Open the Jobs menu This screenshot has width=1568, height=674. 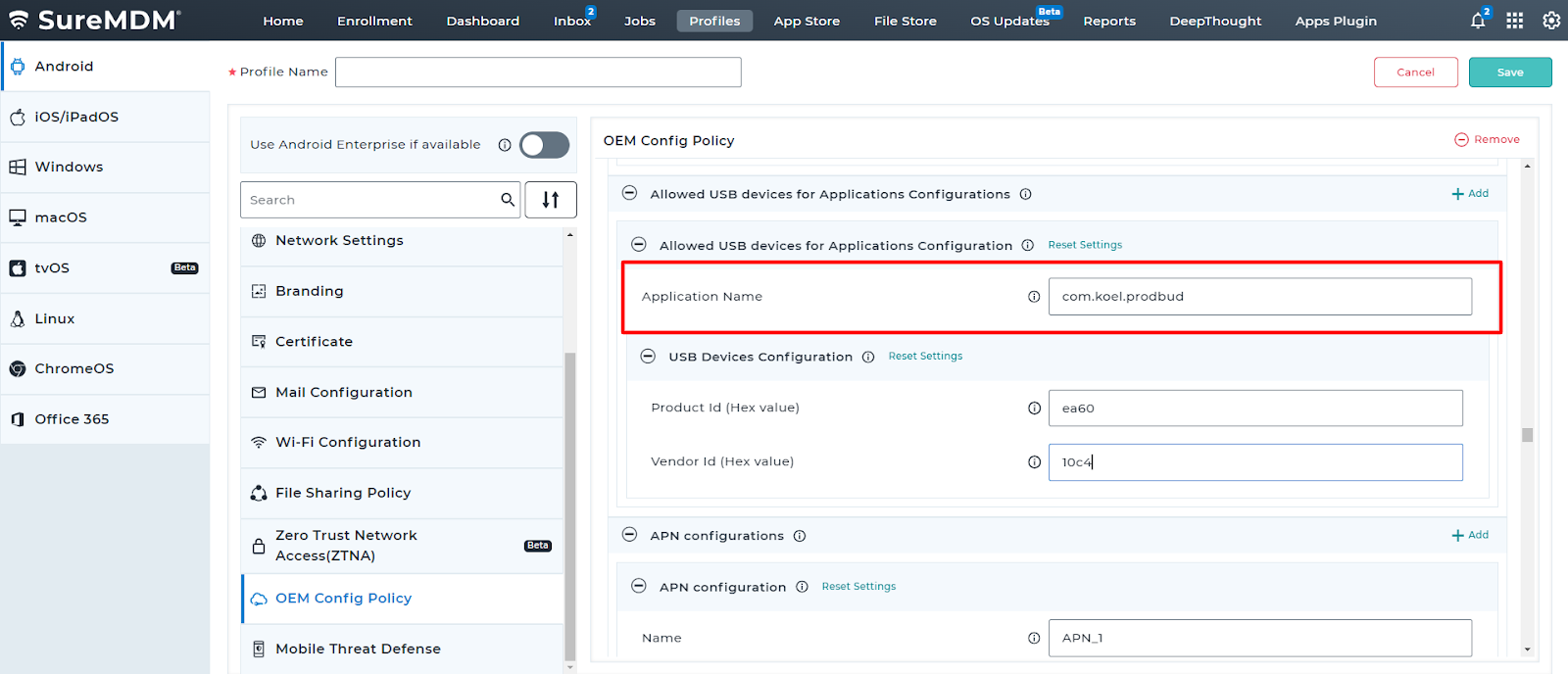click(640, 21)
